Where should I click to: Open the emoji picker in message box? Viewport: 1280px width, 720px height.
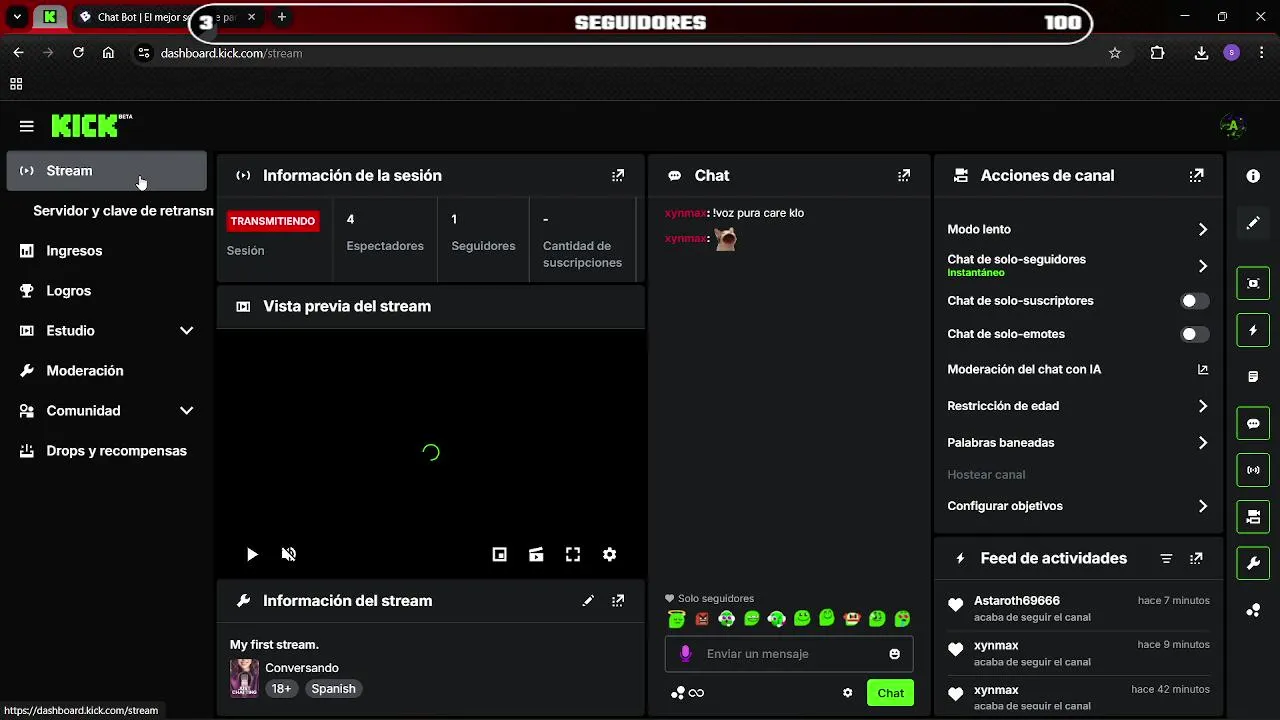click(894, 654)
